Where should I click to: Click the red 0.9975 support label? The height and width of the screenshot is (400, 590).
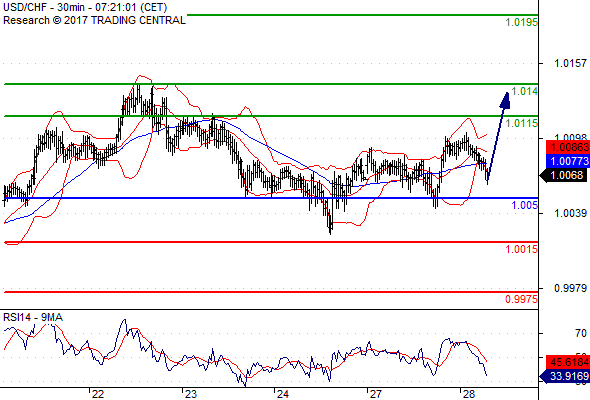(522, 300)
